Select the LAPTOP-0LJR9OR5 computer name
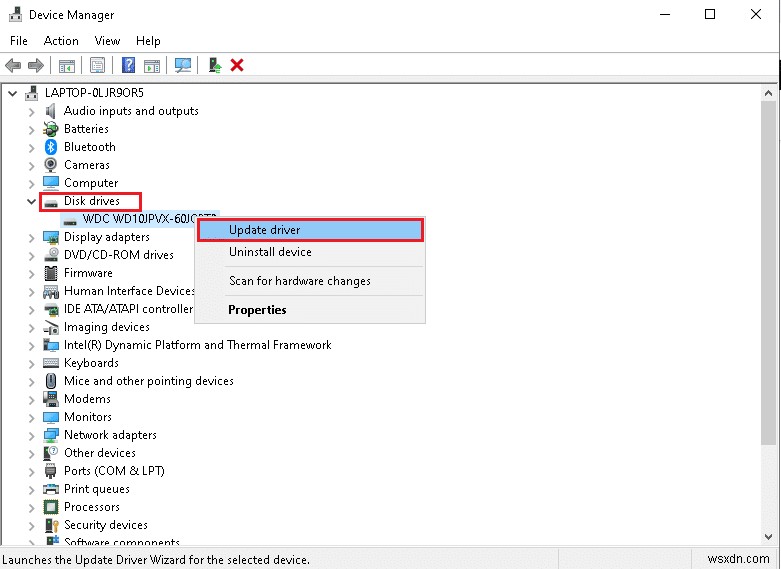Viewport: 781px width, 569px height. (94, 93)
